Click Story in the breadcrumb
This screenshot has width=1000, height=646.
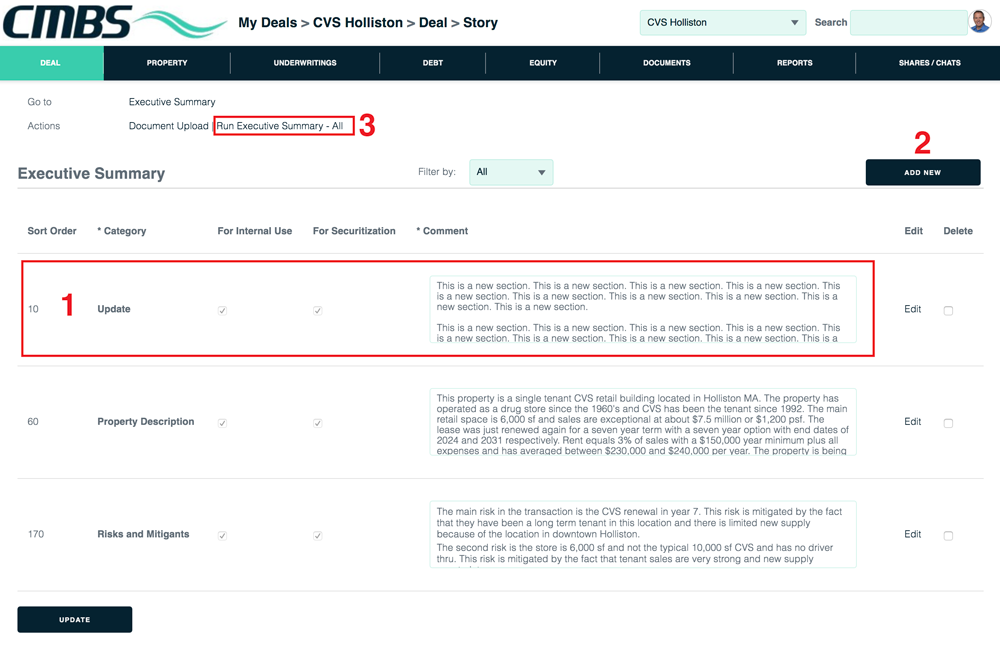(480, 22)
